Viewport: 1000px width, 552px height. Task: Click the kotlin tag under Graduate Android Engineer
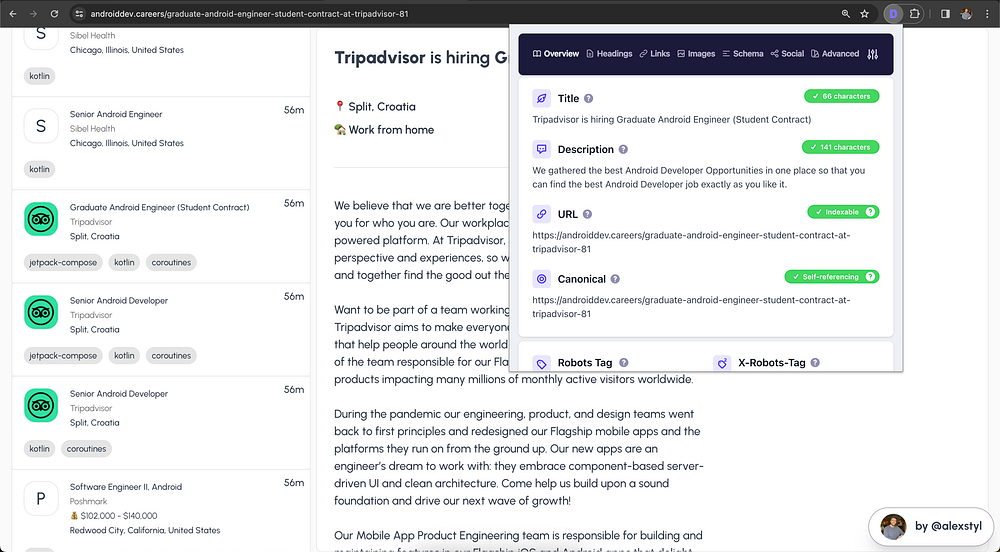(124, 263)
